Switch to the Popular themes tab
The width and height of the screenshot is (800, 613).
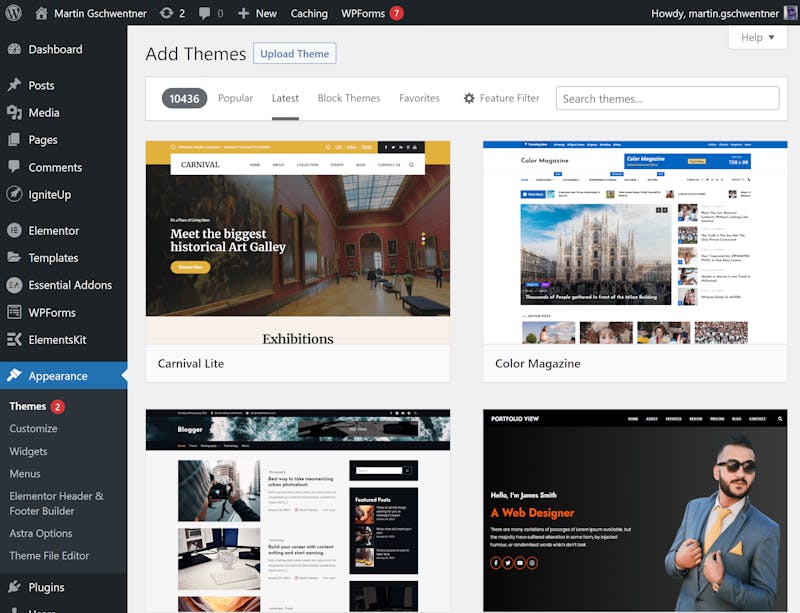(235, 98)
